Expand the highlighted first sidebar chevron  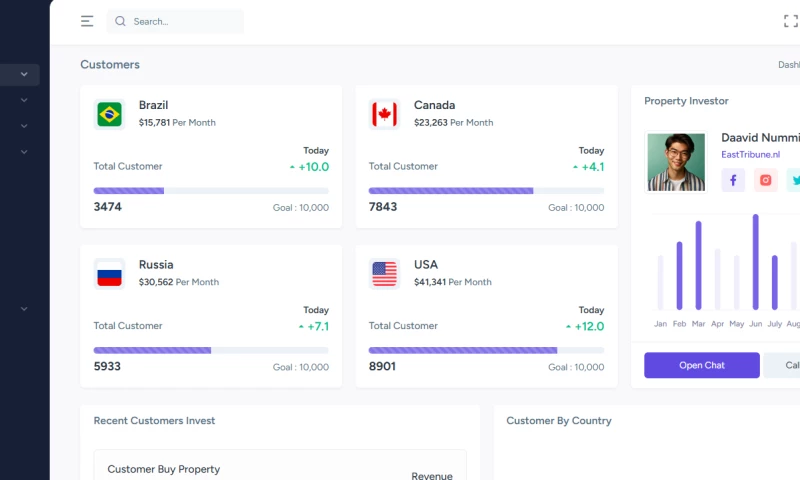pyautogui.click(x=24, y=74)
